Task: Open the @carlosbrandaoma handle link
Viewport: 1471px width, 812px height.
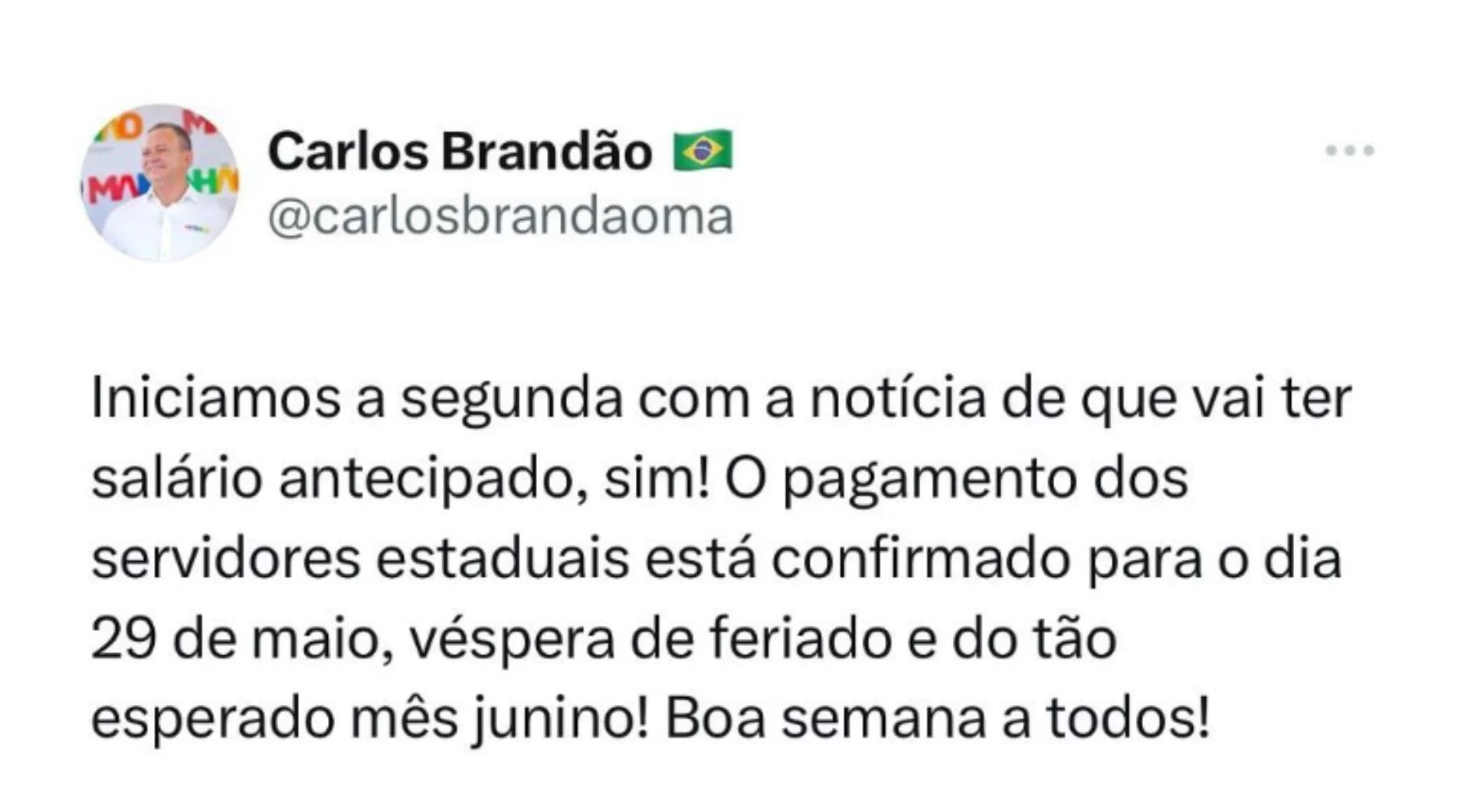Action: click(500, 217)
